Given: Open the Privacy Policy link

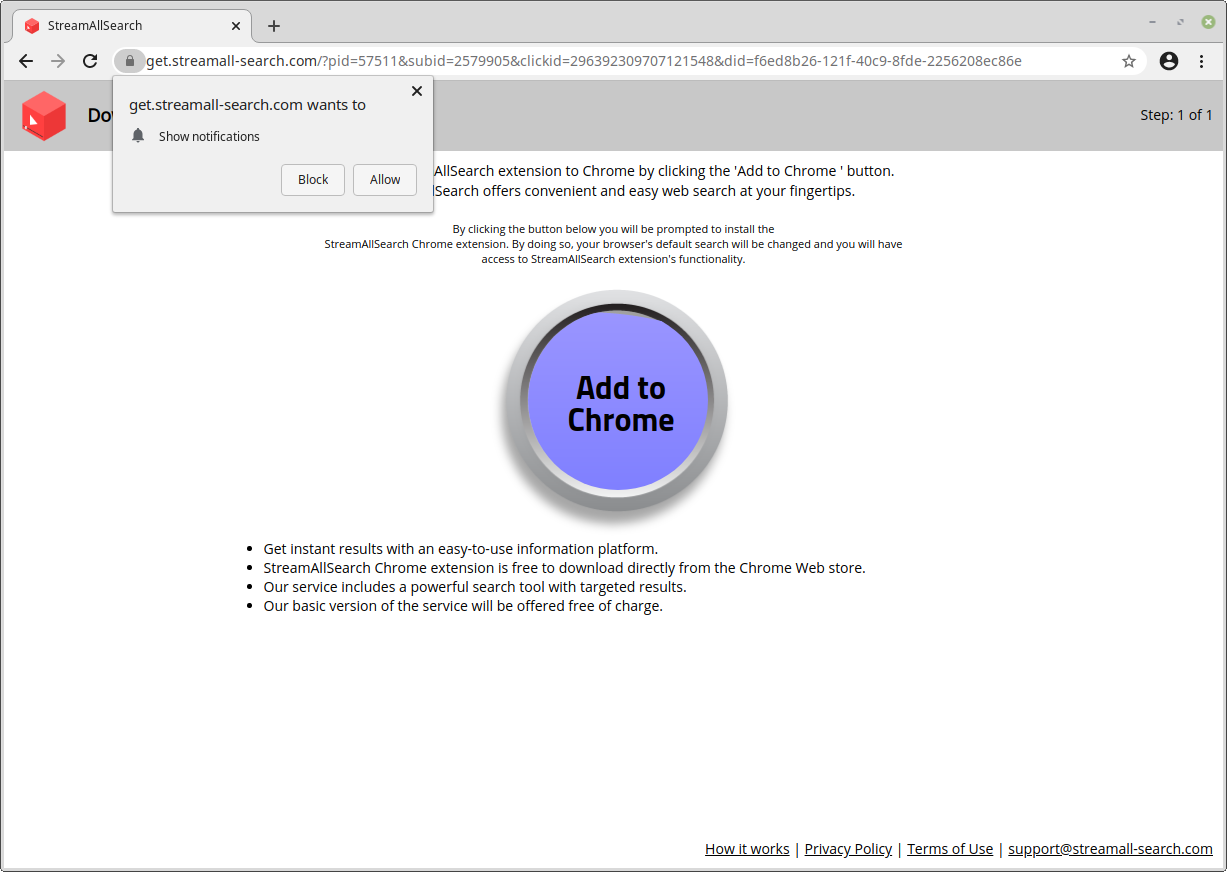Looking at the screenshot, I should click(x=848, y=849).
